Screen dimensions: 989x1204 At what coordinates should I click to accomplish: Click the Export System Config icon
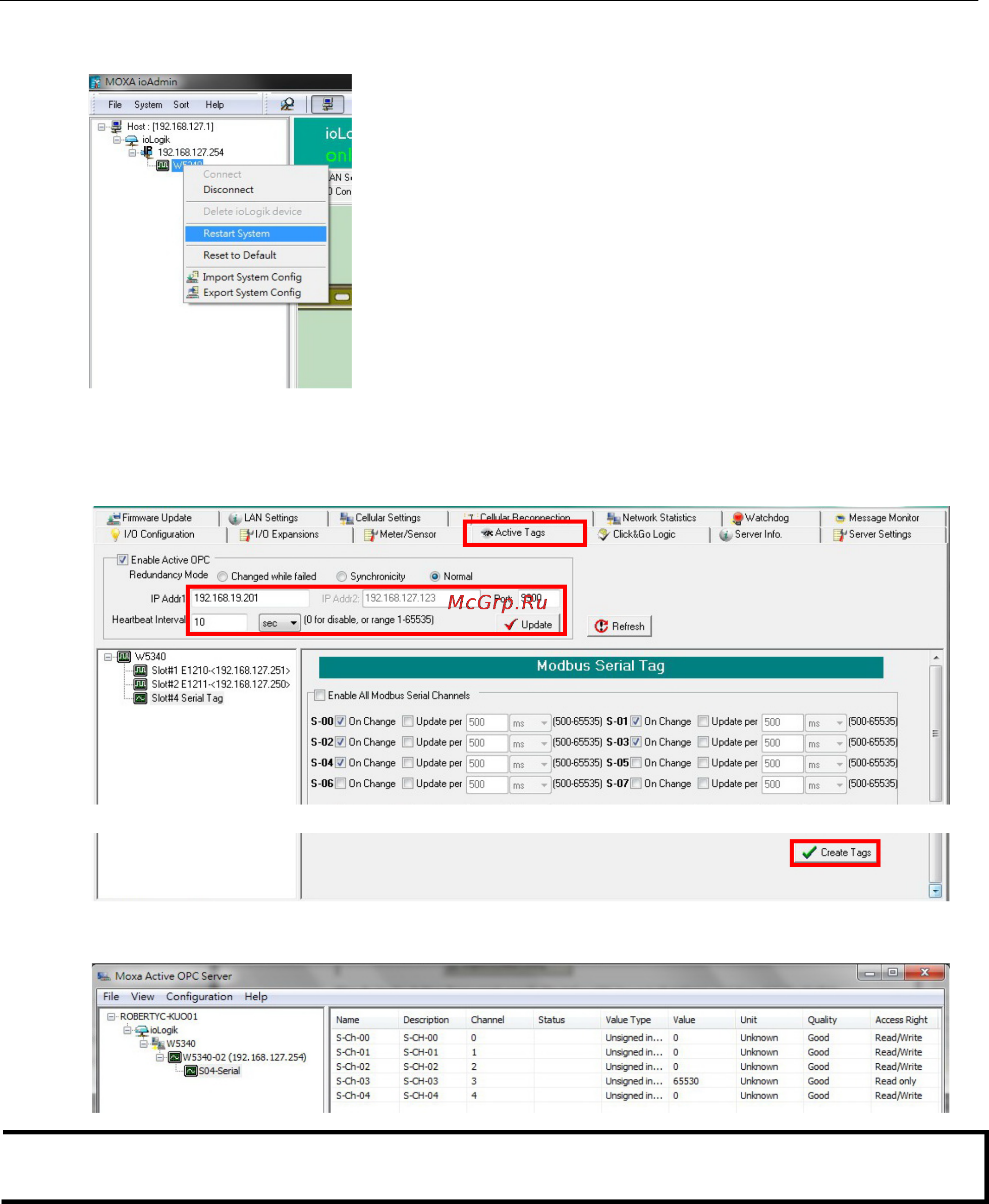tap(193, 292)
